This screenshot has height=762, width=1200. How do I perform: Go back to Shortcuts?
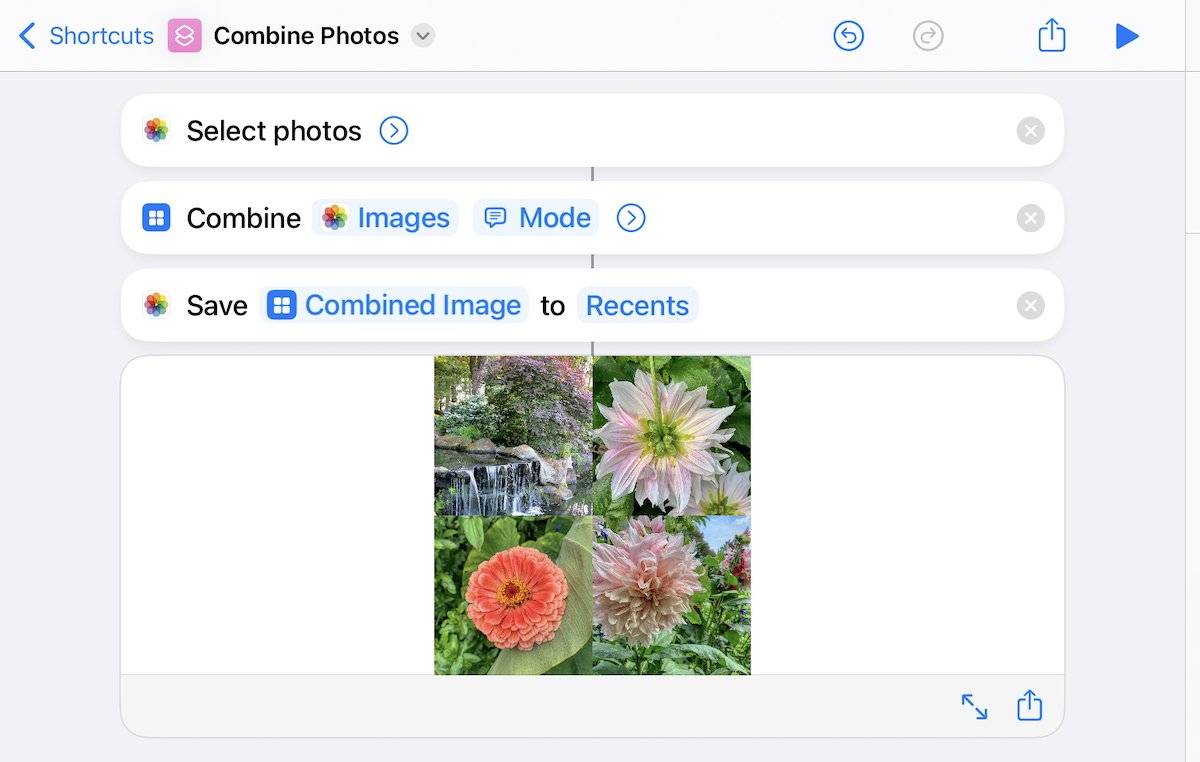pos(86,36)
